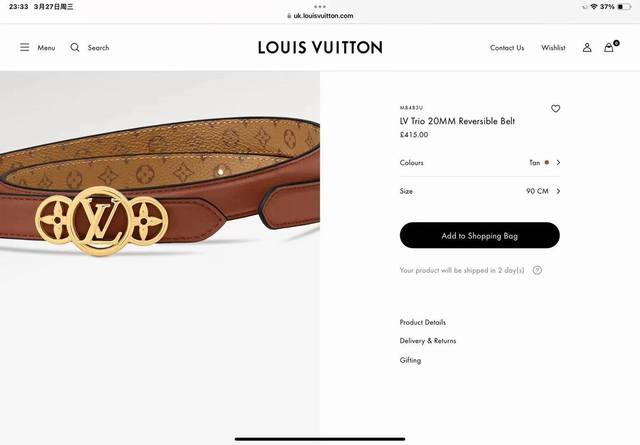Expand the Colours option chevron

(x=558, y=162)
